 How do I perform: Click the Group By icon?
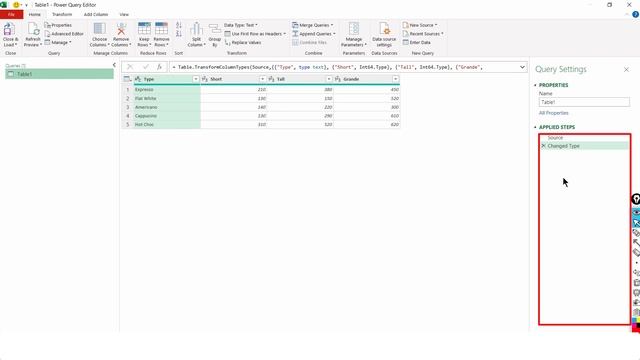tap(215, 29)
